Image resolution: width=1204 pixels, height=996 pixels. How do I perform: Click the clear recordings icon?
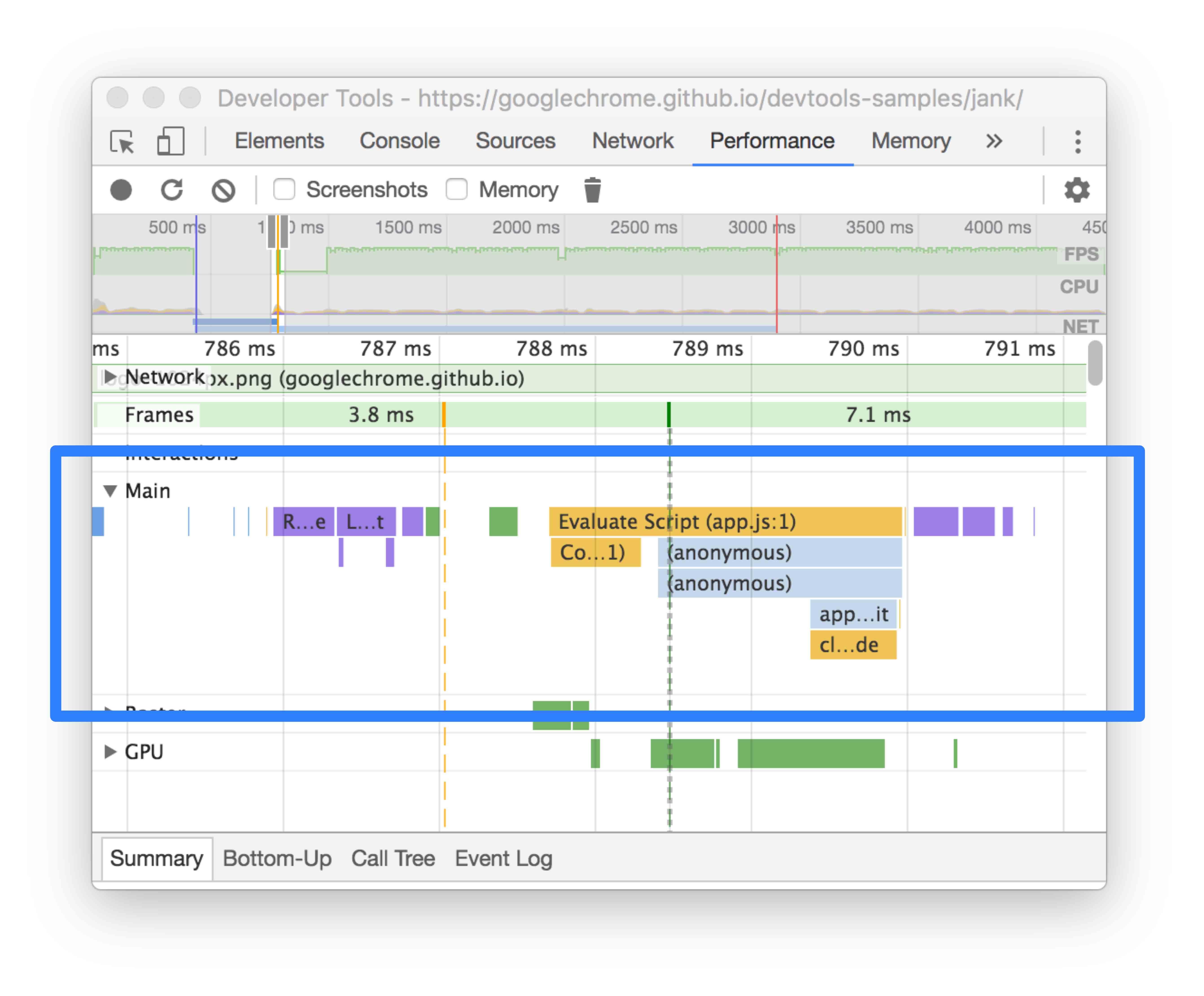[224, 190]
